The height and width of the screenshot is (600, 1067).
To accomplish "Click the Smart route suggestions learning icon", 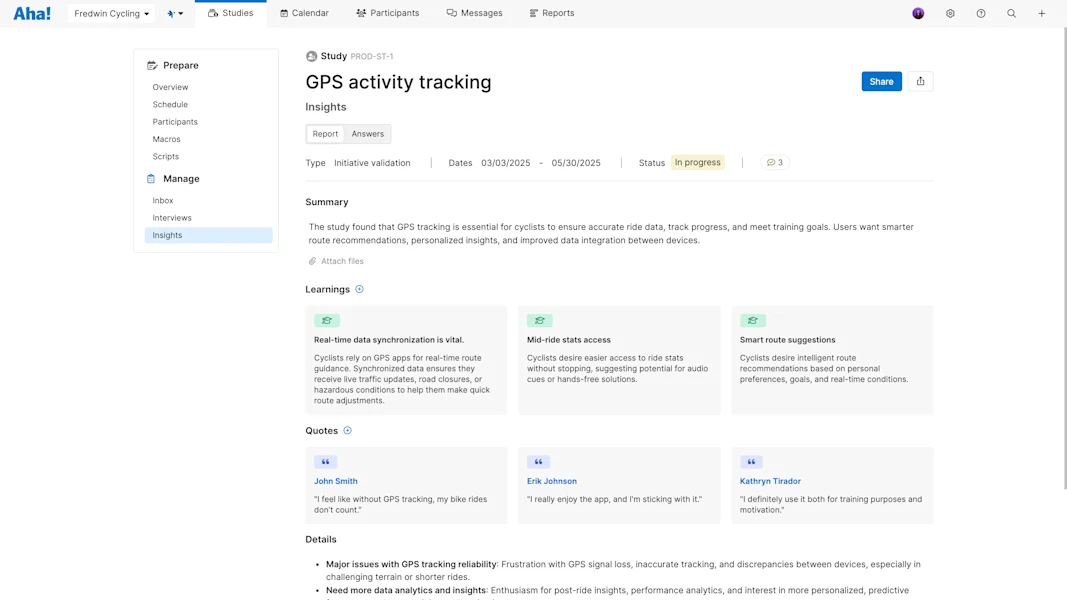I will [x=753, y=320].
